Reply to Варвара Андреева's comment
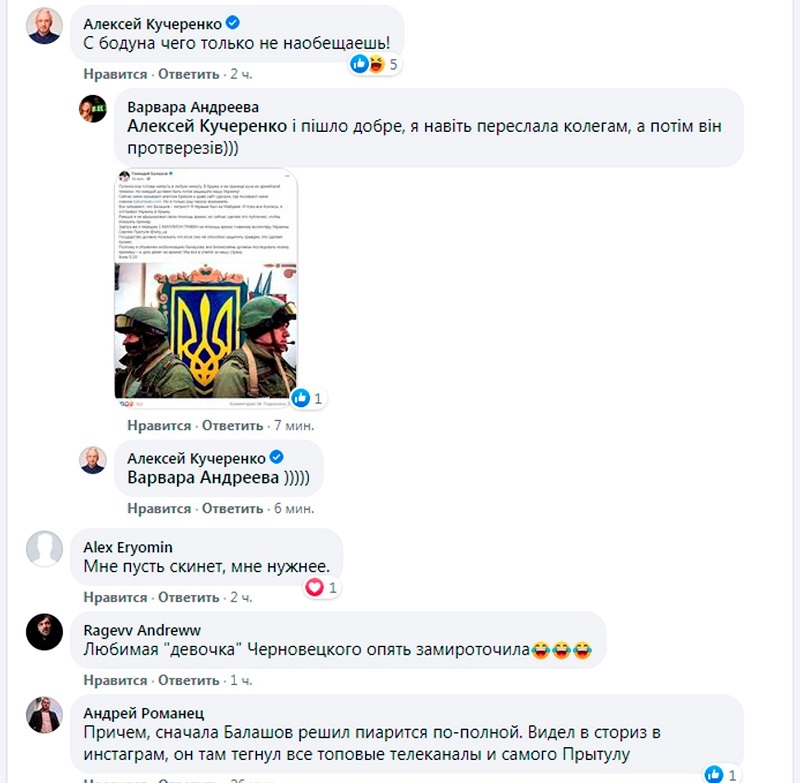Image resolution: width=800 pixels, height=783 pixels. click(233, 425)
